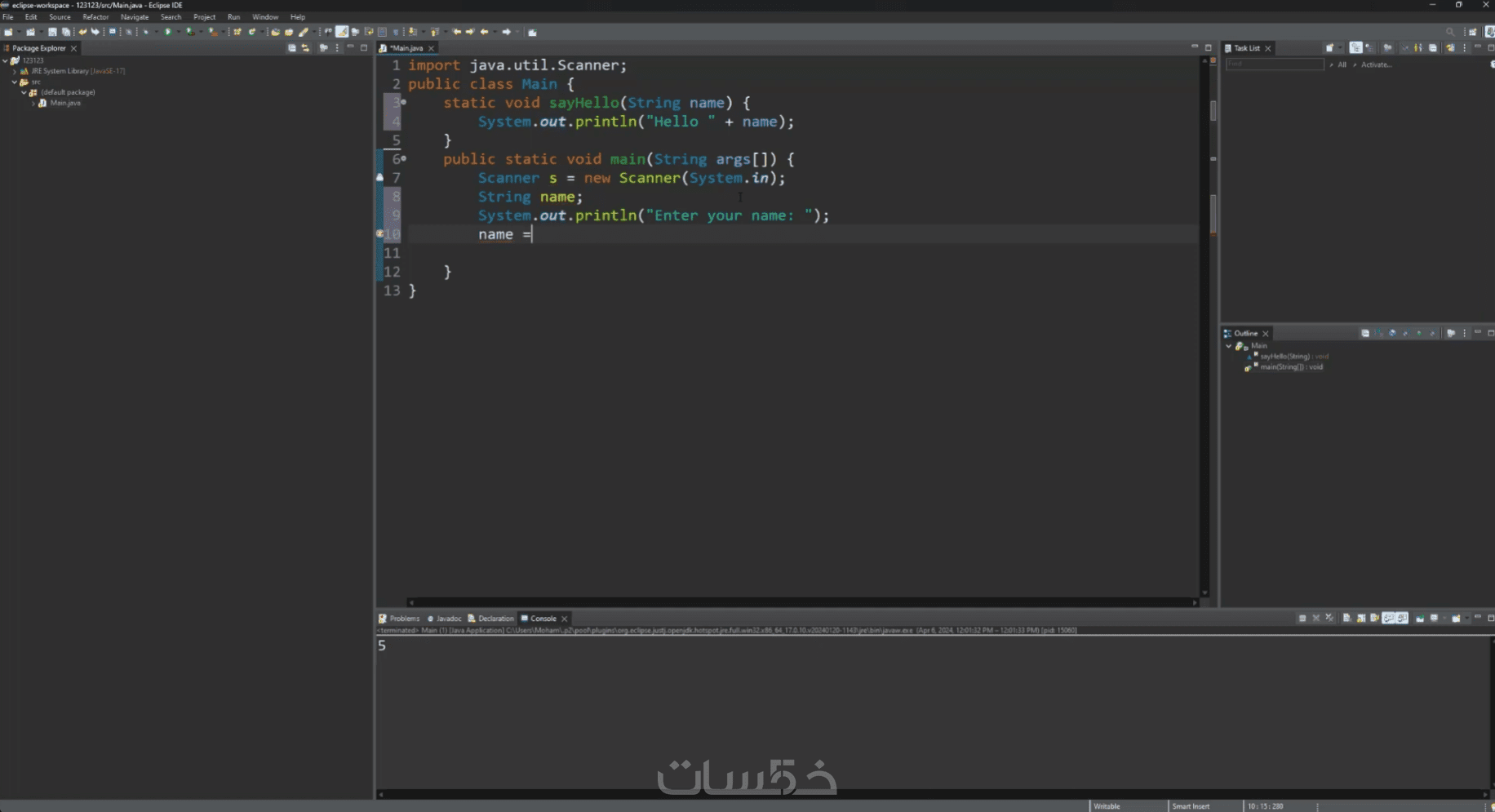Image resolution: width=1495 pixels, height=812 pixels.
Task: Toggle Focus on Workweek in Task List
Action: click(x=1387, y=48)
